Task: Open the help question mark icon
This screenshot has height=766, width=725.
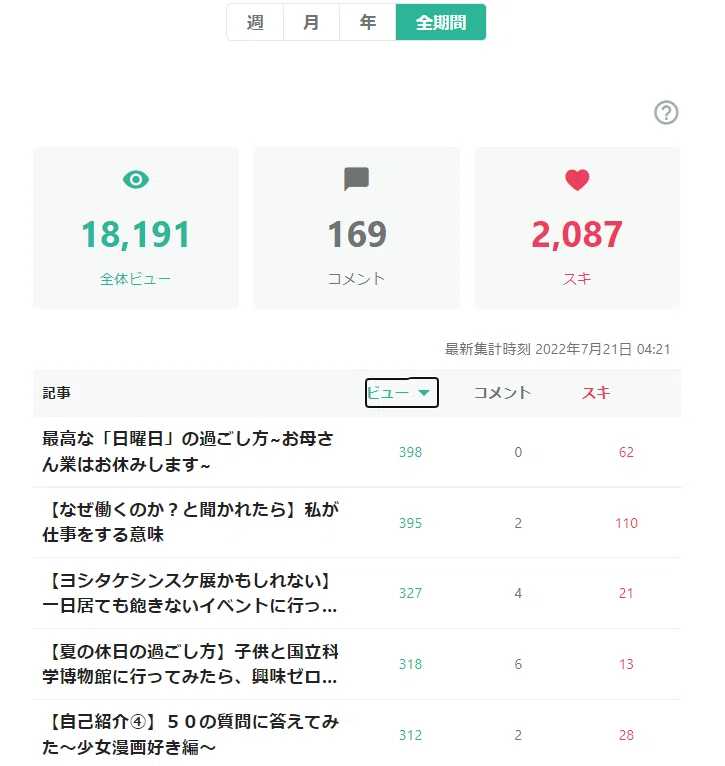Action: click(x=666, y=113)
